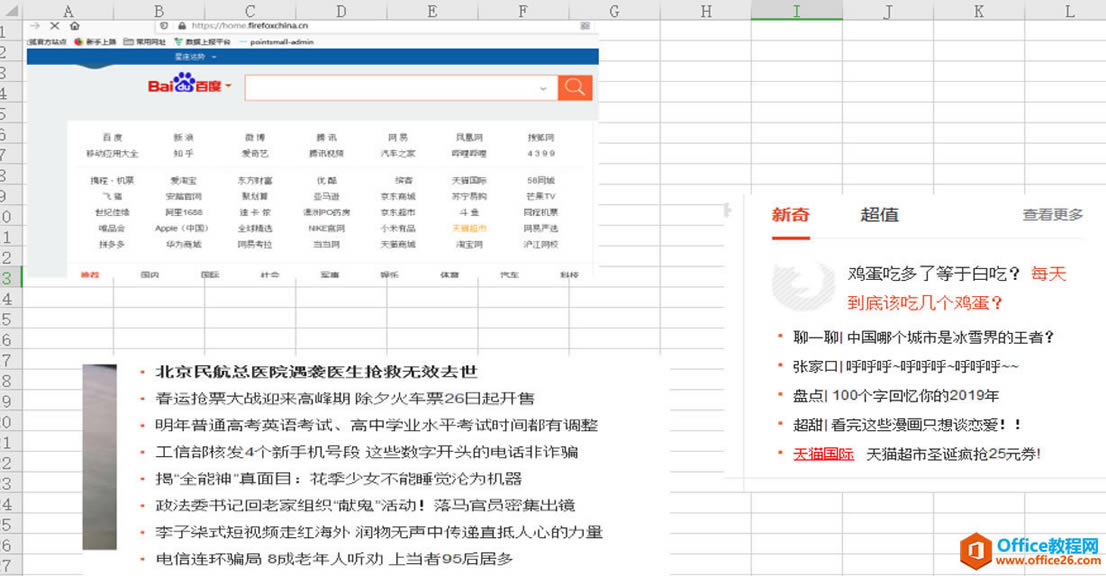Open the orange 天猫超市 site link
This screenshot has width=1106, height=576.
coord(469,228)
